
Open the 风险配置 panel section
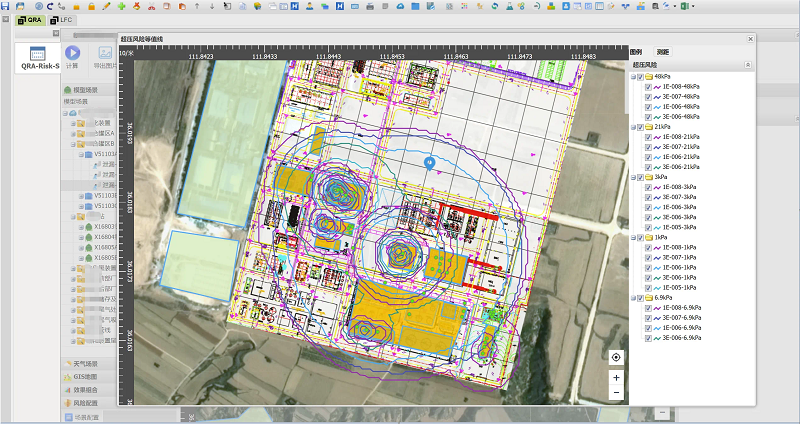pos(85,402)
